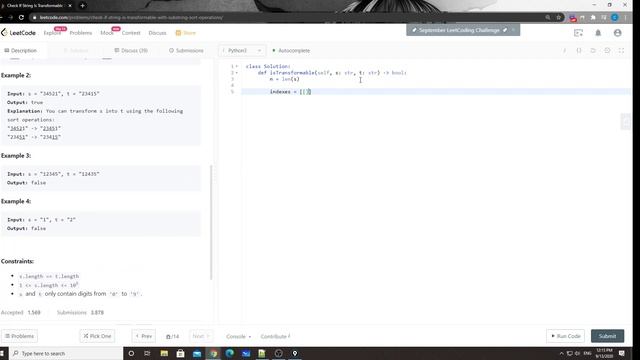Click the Next problem button

point(201,336)
